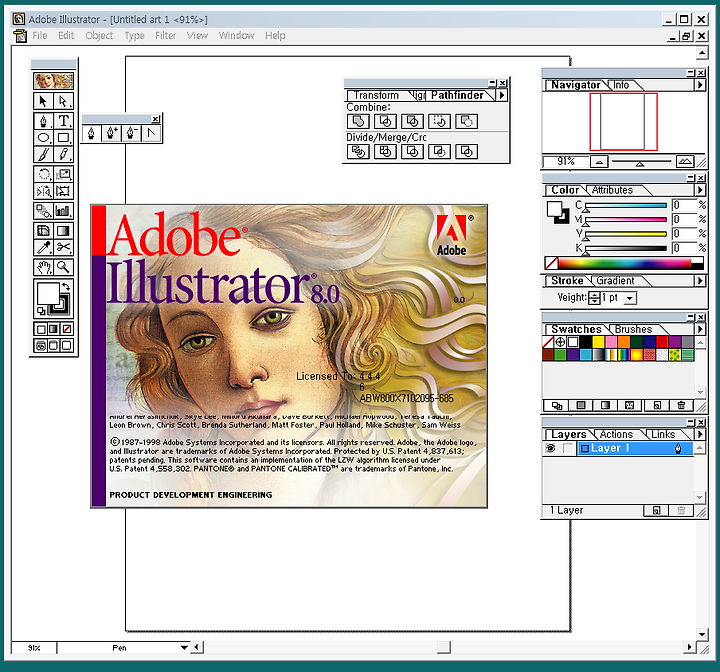Apply Unite in Pathfinder Combine row
720x672 pixels.
(x=358, y=121)
